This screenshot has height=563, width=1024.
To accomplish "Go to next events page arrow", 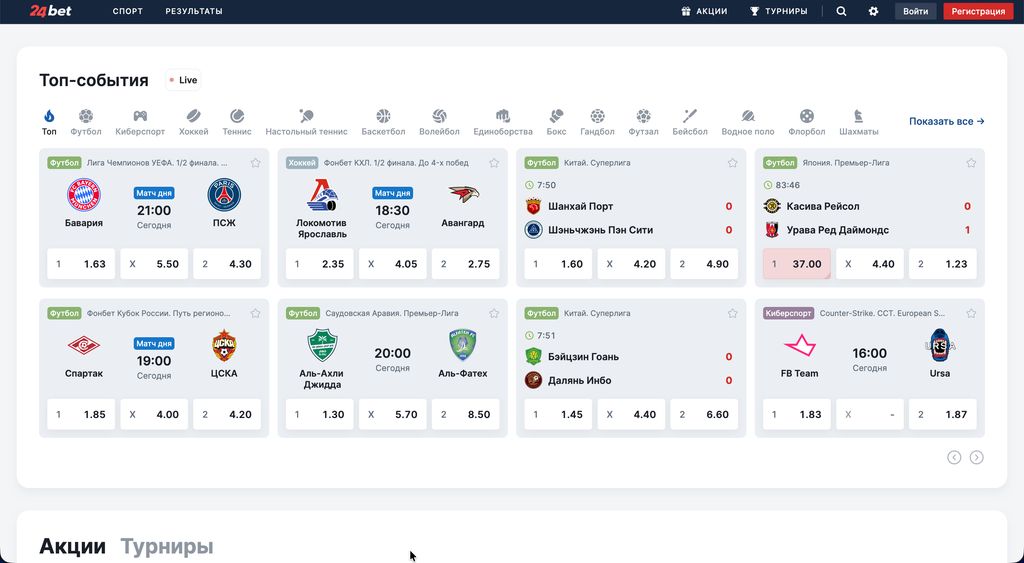I will pyautogui.click(x=976, y=457).
